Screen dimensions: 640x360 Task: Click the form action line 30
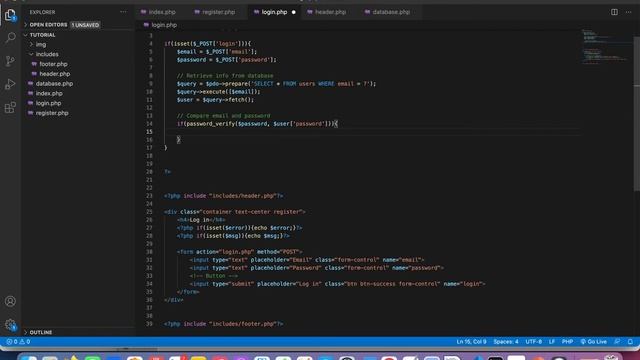click(240, 252)
